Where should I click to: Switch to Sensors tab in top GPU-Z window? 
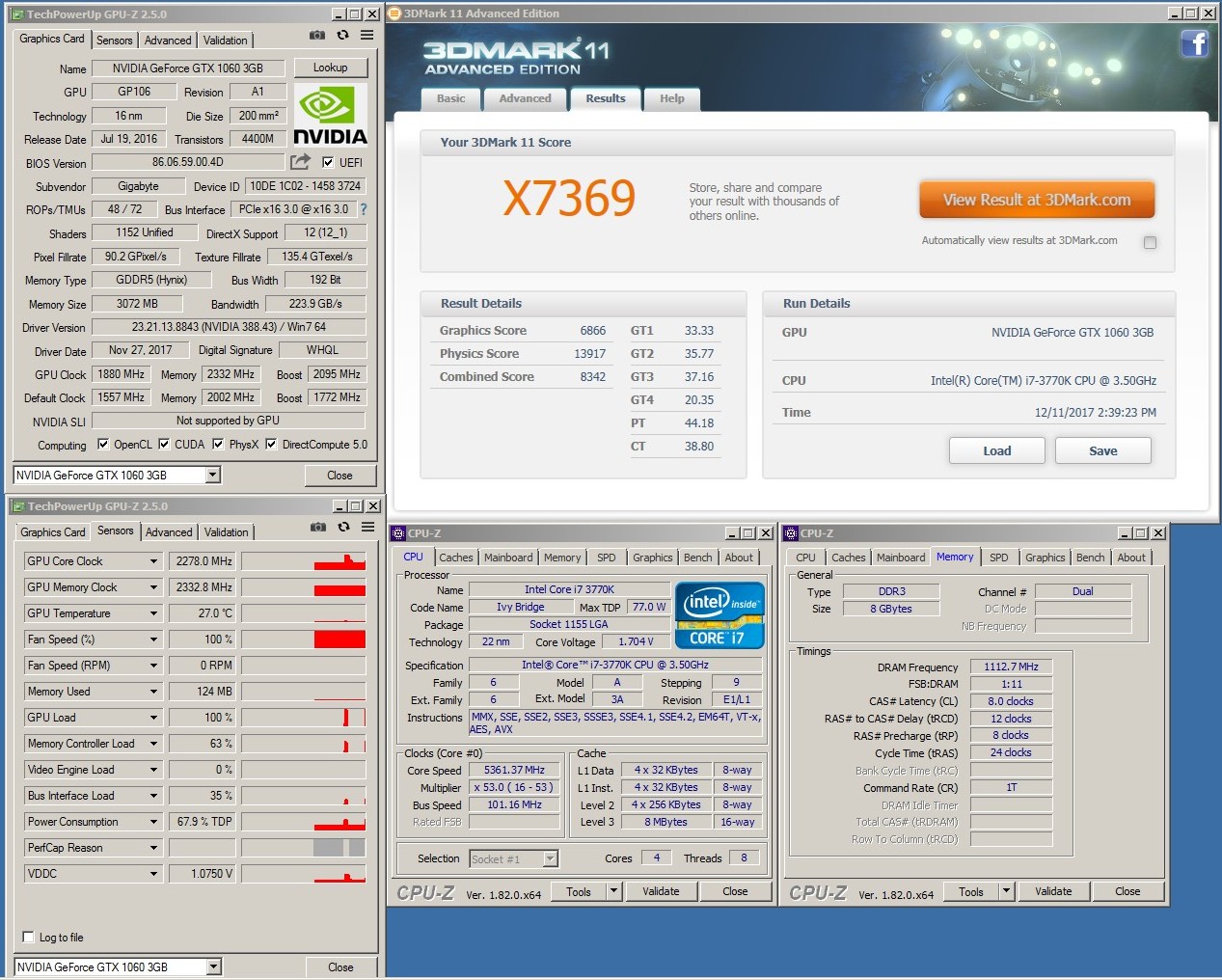115,41
